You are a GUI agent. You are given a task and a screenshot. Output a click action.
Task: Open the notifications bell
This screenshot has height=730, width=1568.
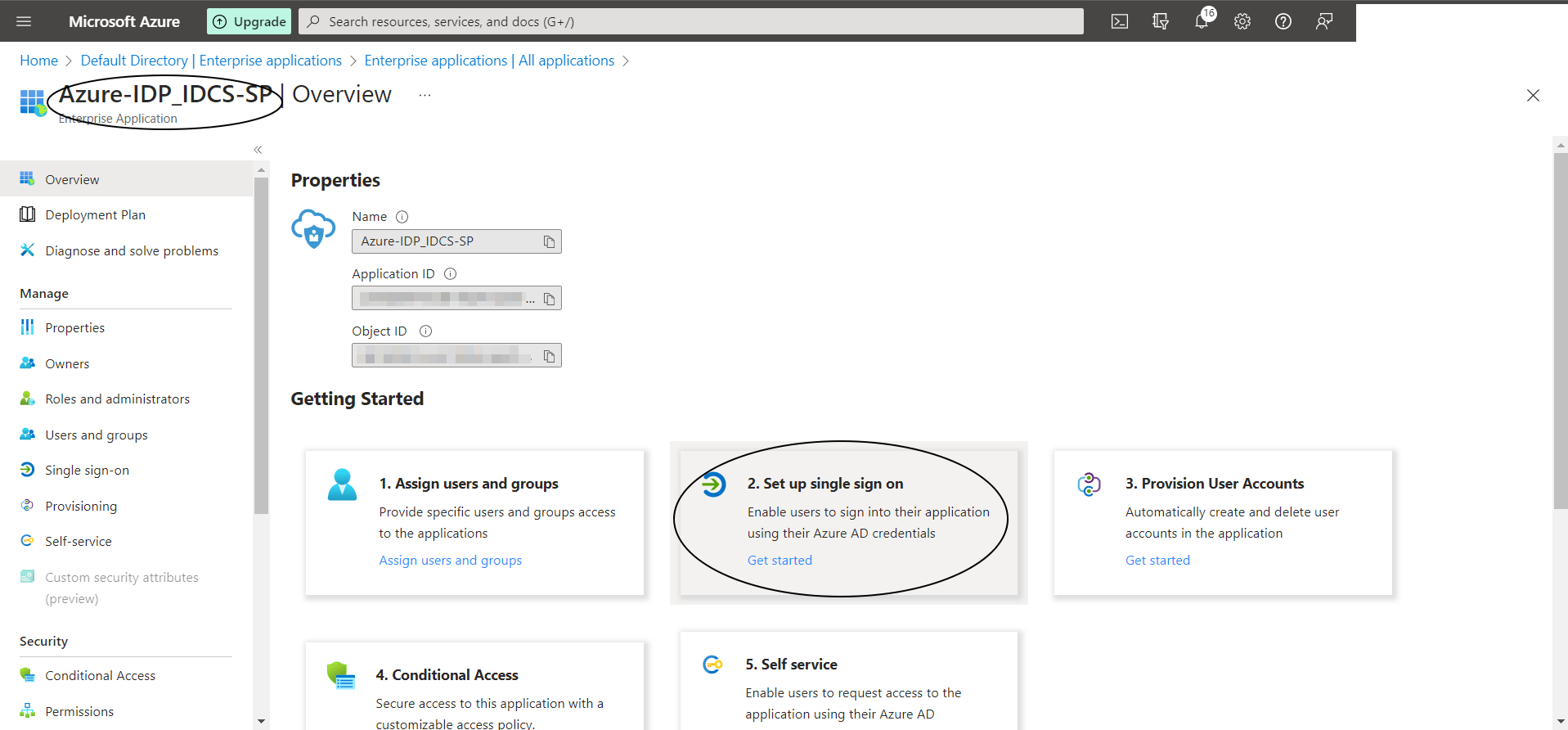(x=1202, y=21)
